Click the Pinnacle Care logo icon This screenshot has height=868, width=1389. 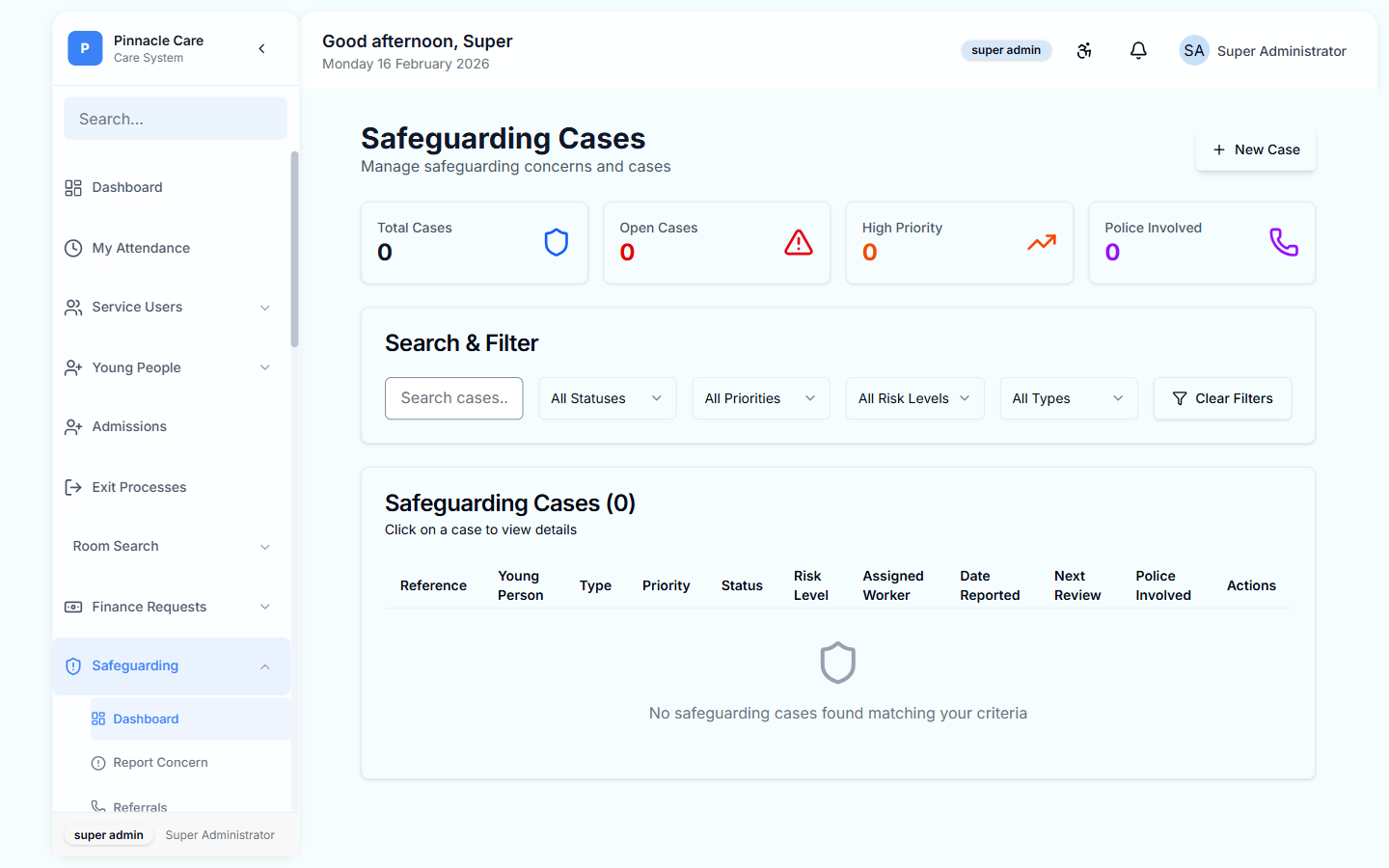[85, 48]
